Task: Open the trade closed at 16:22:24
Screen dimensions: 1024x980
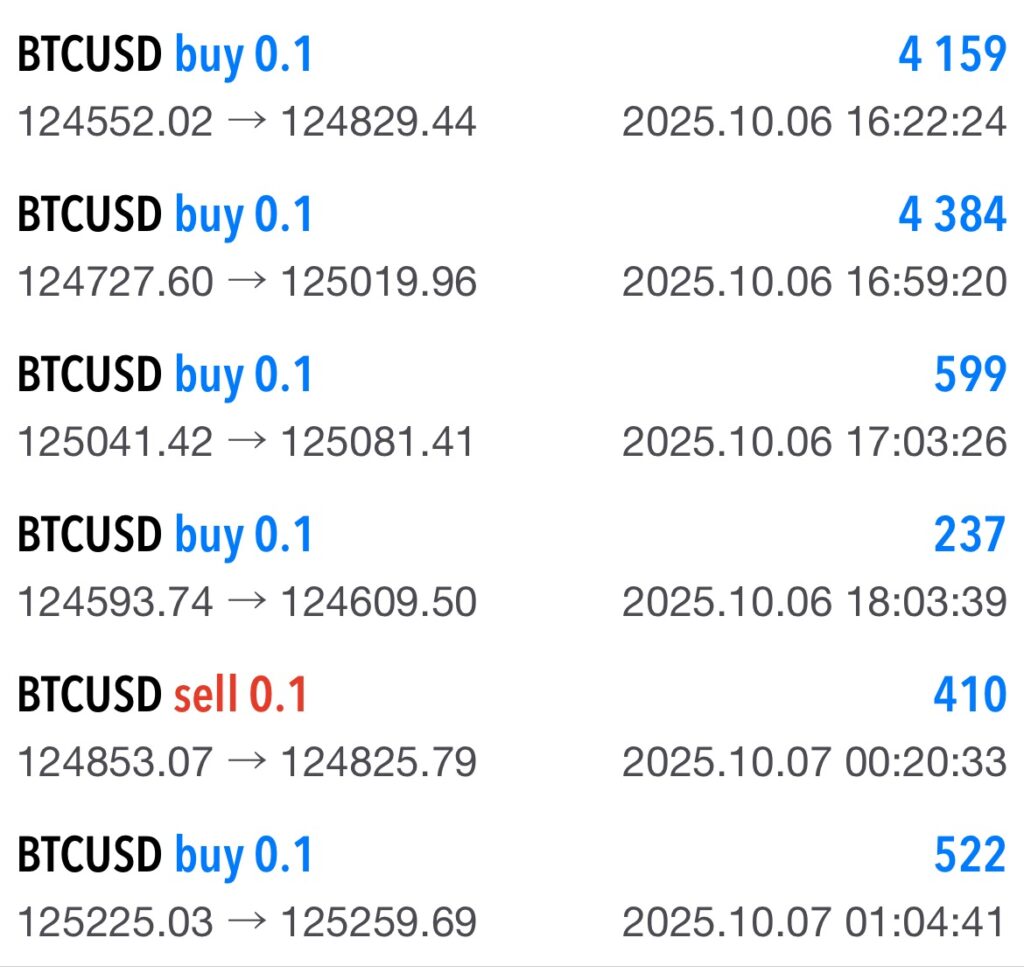Action: (x=814, y=122)
